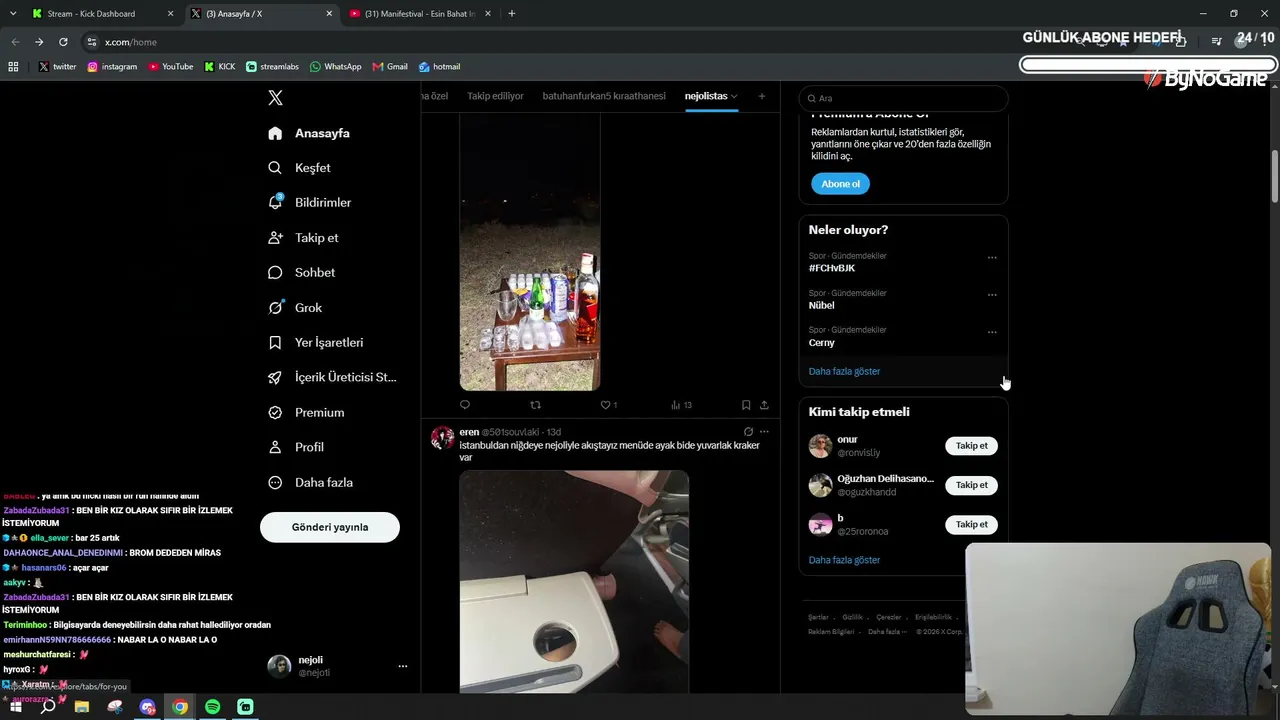Go to Anasayfa in the X sidebar
Image resolution: width=1280 pixels, height=720 pixels.
(310, 133)
